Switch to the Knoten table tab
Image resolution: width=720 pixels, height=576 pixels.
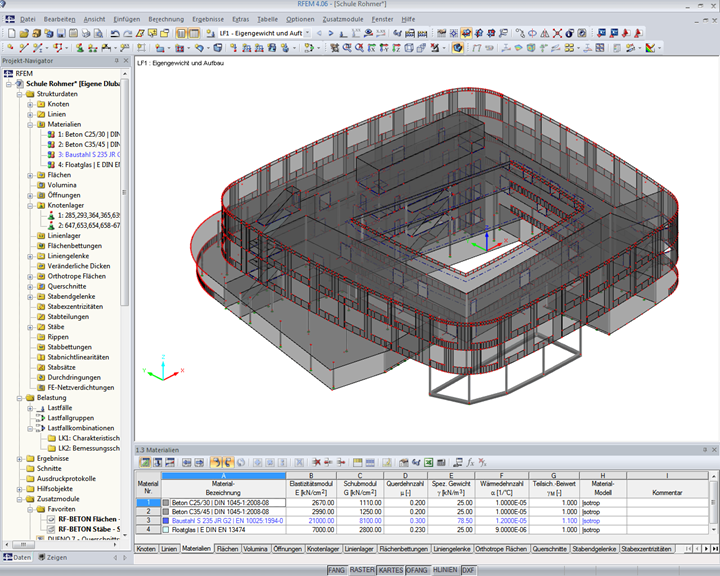[x=146, y=549]
